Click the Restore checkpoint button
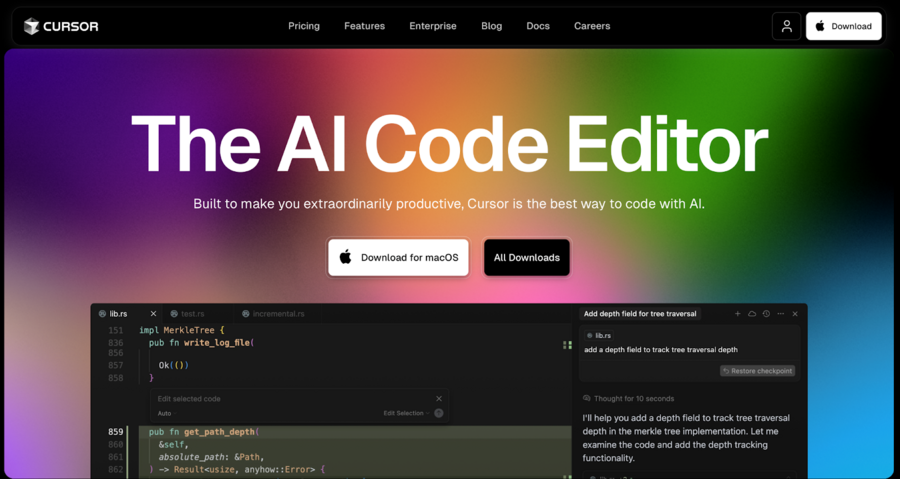The height and width of the screenshot is (479, 900). coord(757,371)
